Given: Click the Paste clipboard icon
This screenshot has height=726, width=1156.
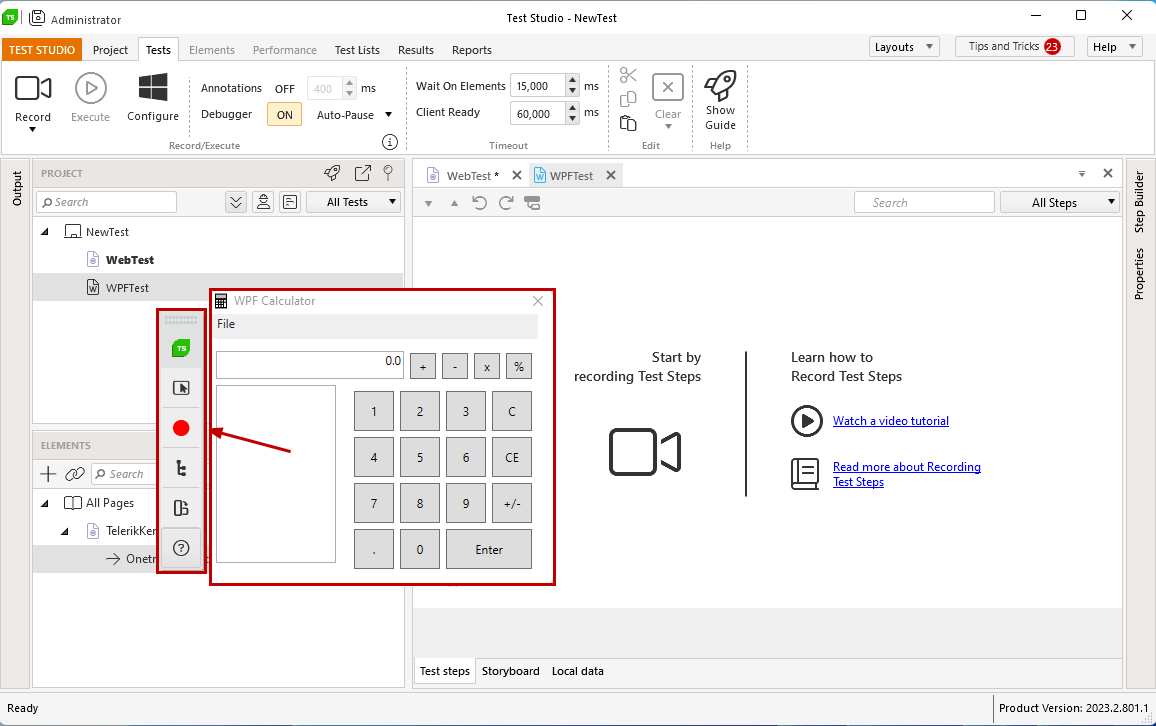Looking at the screenshot, I should pyautogui.click(x=628, y=123).
